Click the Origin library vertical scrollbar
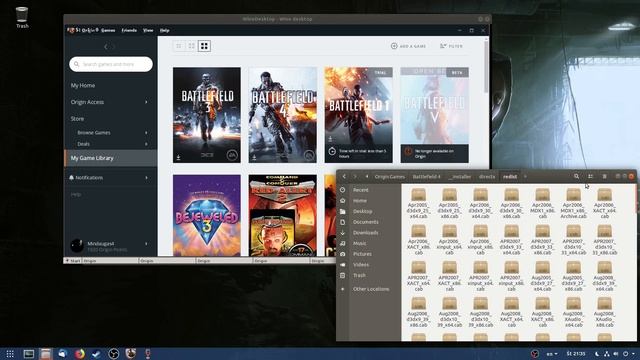The height and width of the screenshot is (360, 640). click(x=486, y=67)
